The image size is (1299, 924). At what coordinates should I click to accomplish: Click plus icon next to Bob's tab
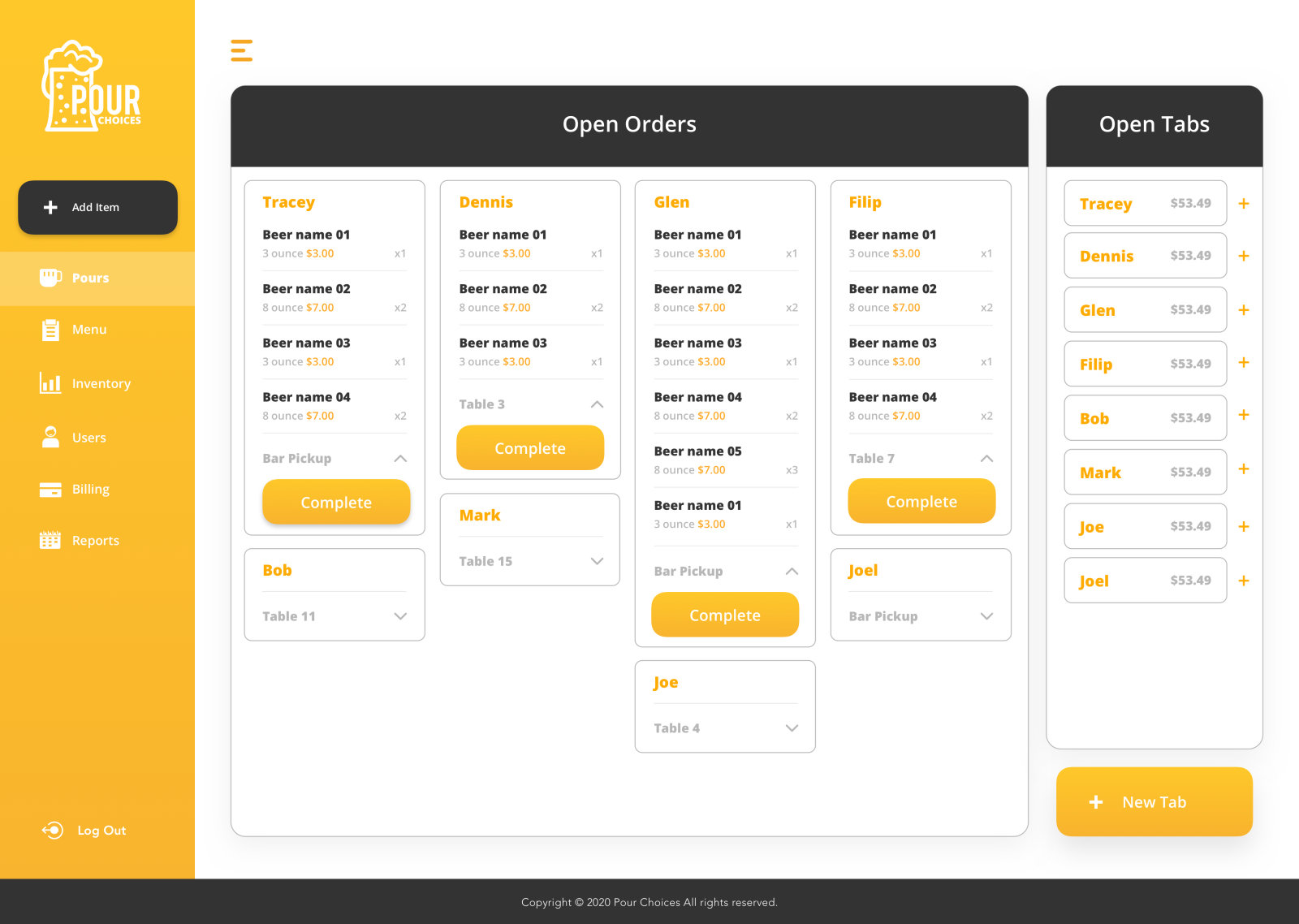coord(1243,415)
